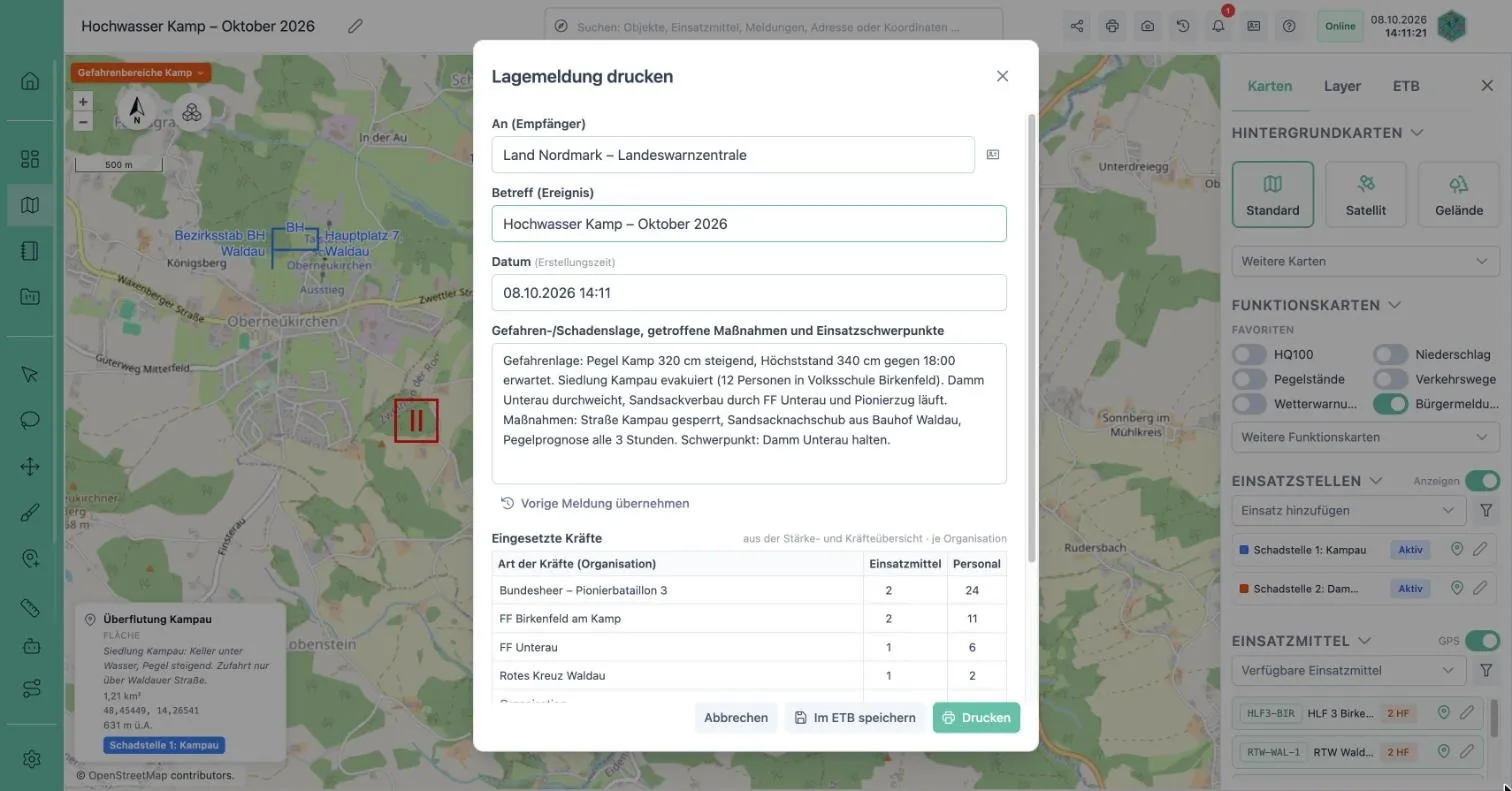This screenshot has height=791, width=1512.
Task: Click Vorige Meldung übernehmen
Action: point(595,503)
